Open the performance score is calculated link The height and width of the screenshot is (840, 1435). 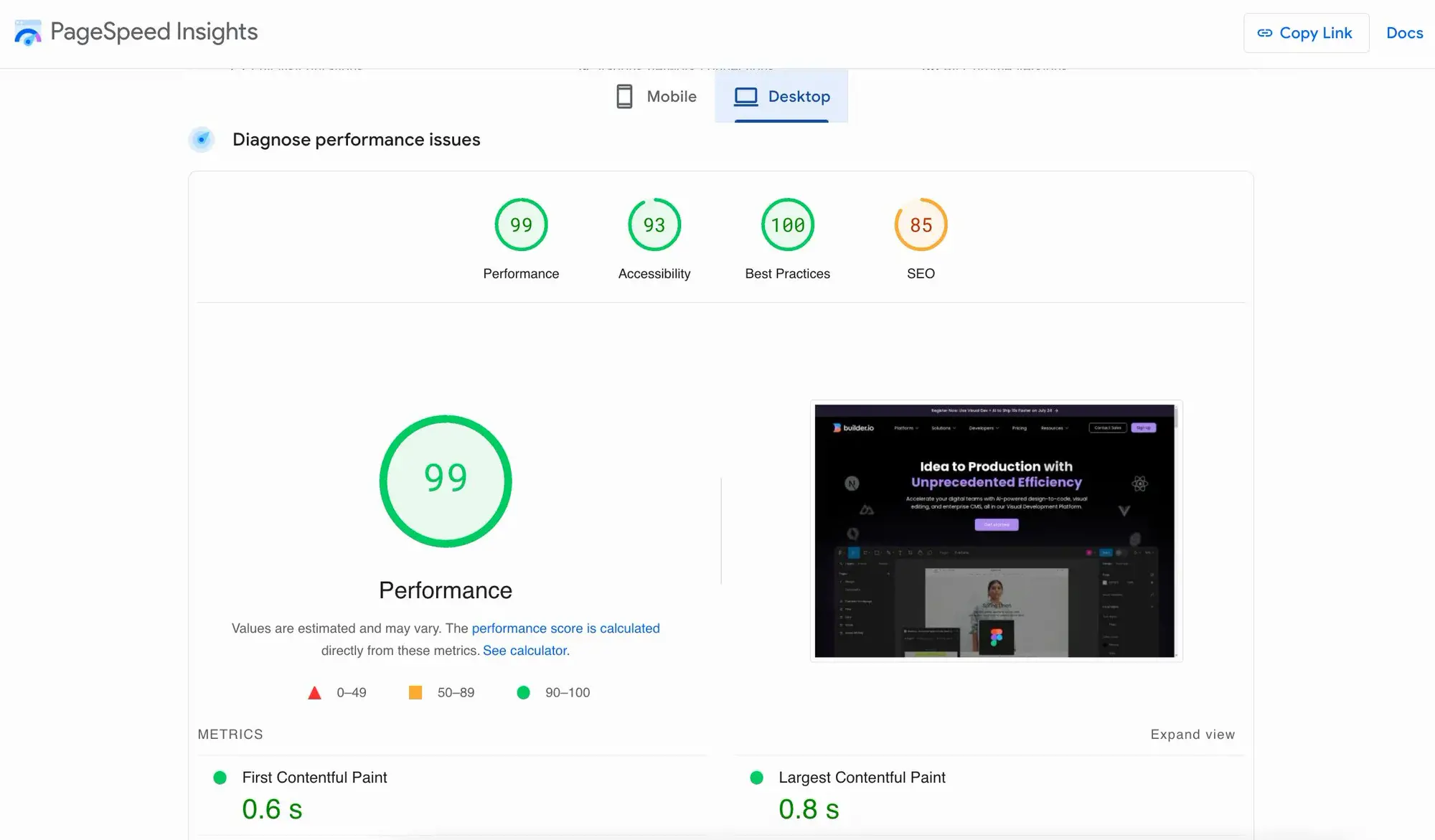point(565,628)
